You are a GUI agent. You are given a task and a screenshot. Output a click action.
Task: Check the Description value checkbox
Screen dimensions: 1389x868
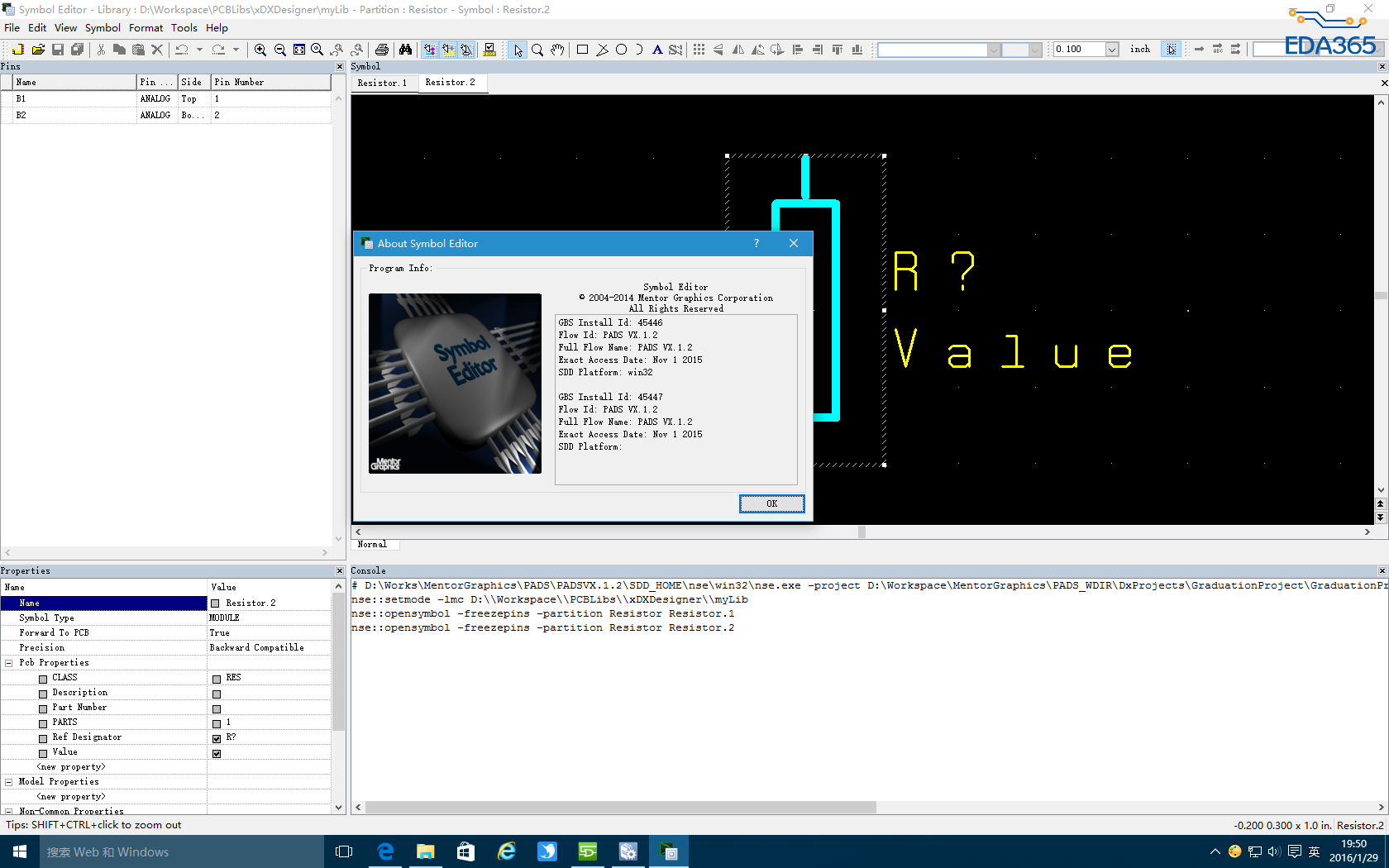(x=217, y=694)
